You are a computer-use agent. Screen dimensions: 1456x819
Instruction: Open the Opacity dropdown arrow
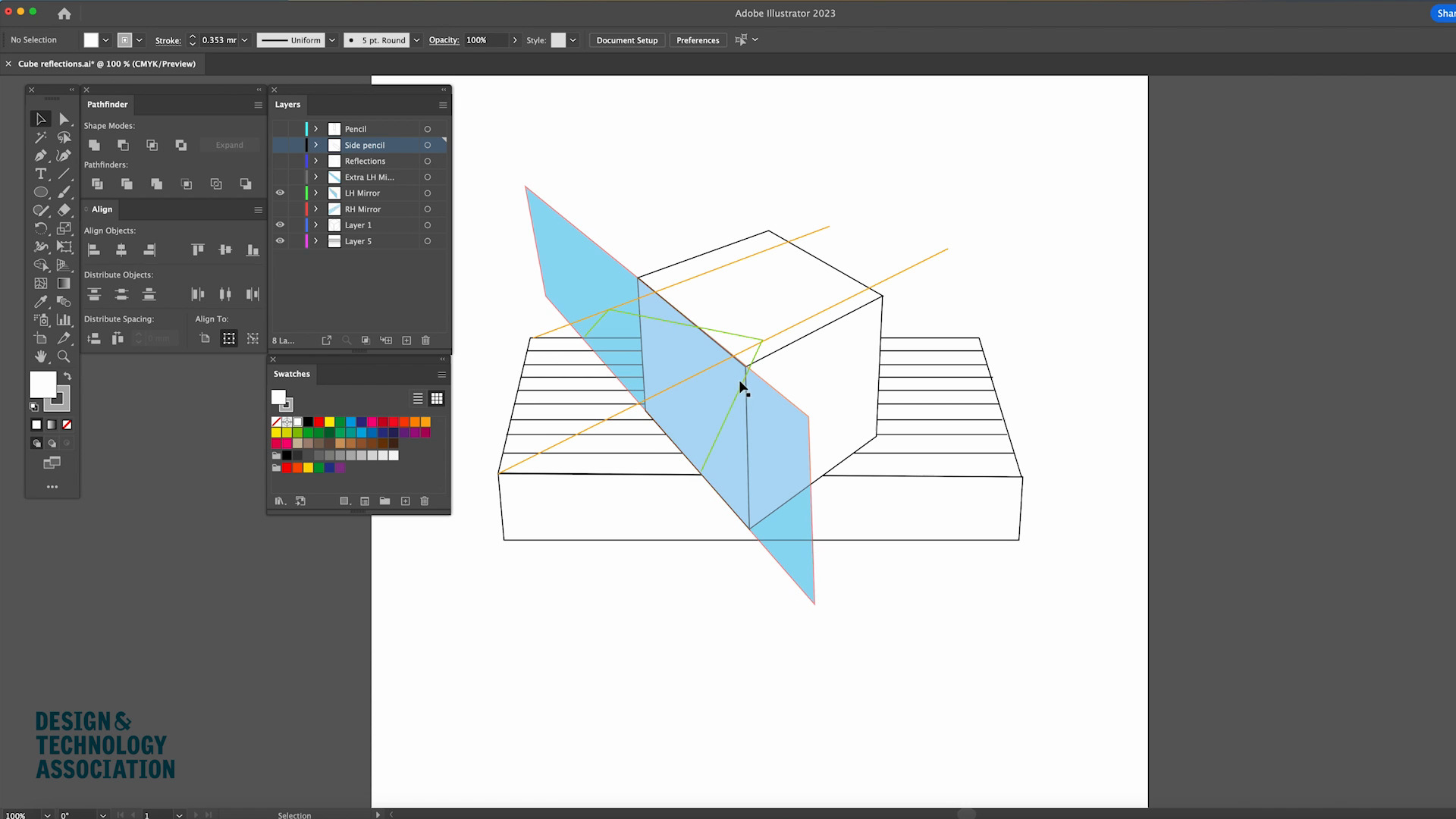(x=515, y=40)
